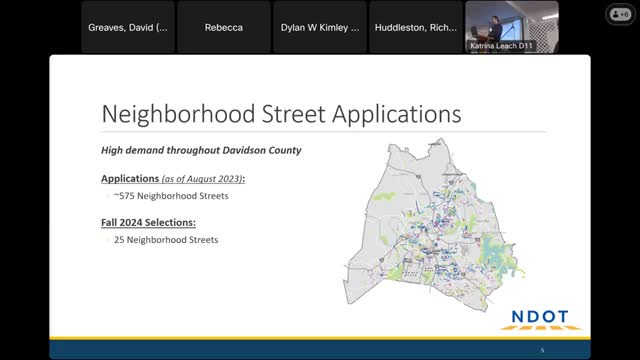Select the Dylan W Kimley participant tile
The image size is (640, 360).
[320, 27]
